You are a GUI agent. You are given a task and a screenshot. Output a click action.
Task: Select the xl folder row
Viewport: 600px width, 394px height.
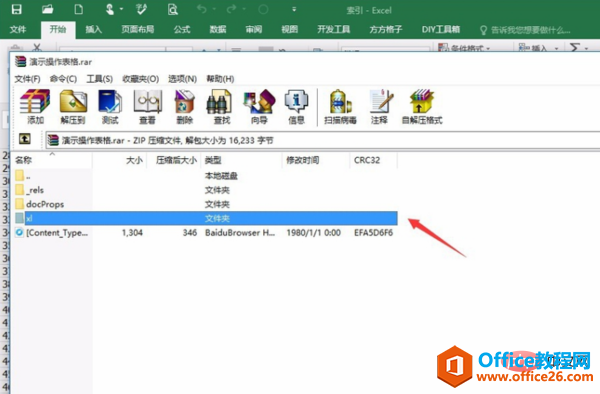(205, 218)
